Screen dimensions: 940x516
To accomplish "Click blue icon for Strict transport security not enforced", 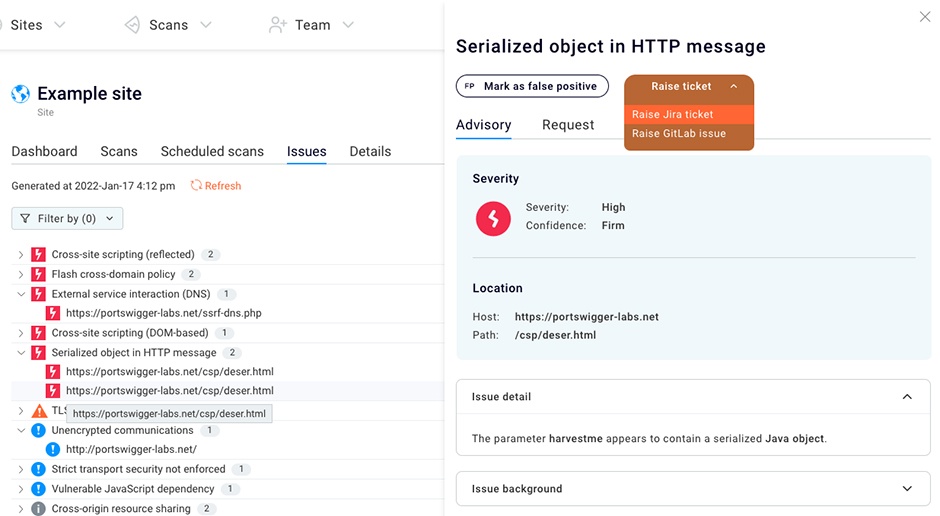I will pyautogui.click(x=38, y=469).
